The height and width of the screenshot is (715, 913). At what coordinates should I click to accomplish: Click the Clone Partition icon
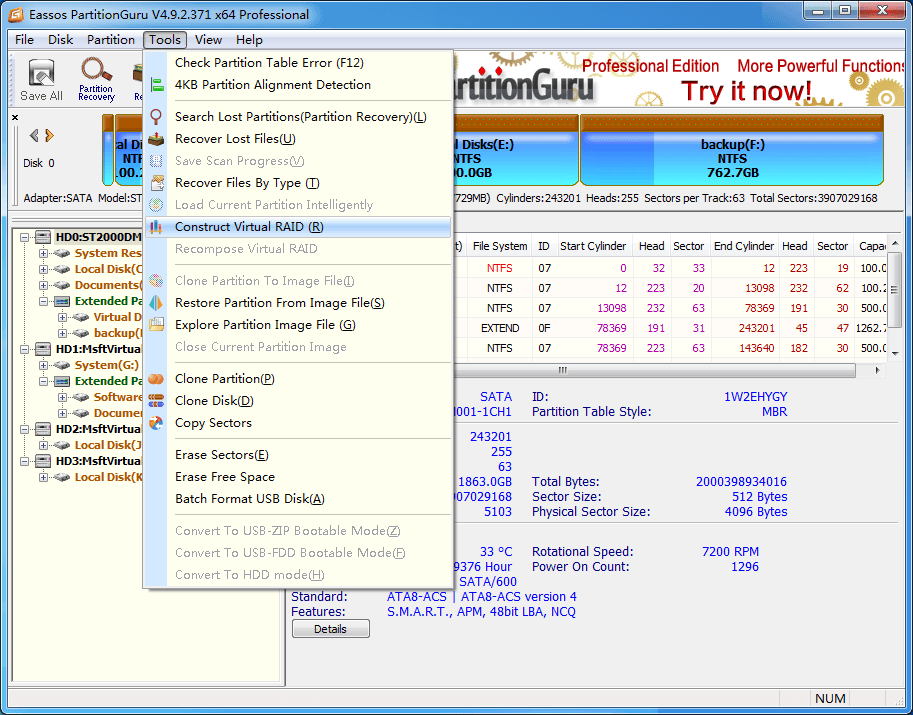click(156, 379)
